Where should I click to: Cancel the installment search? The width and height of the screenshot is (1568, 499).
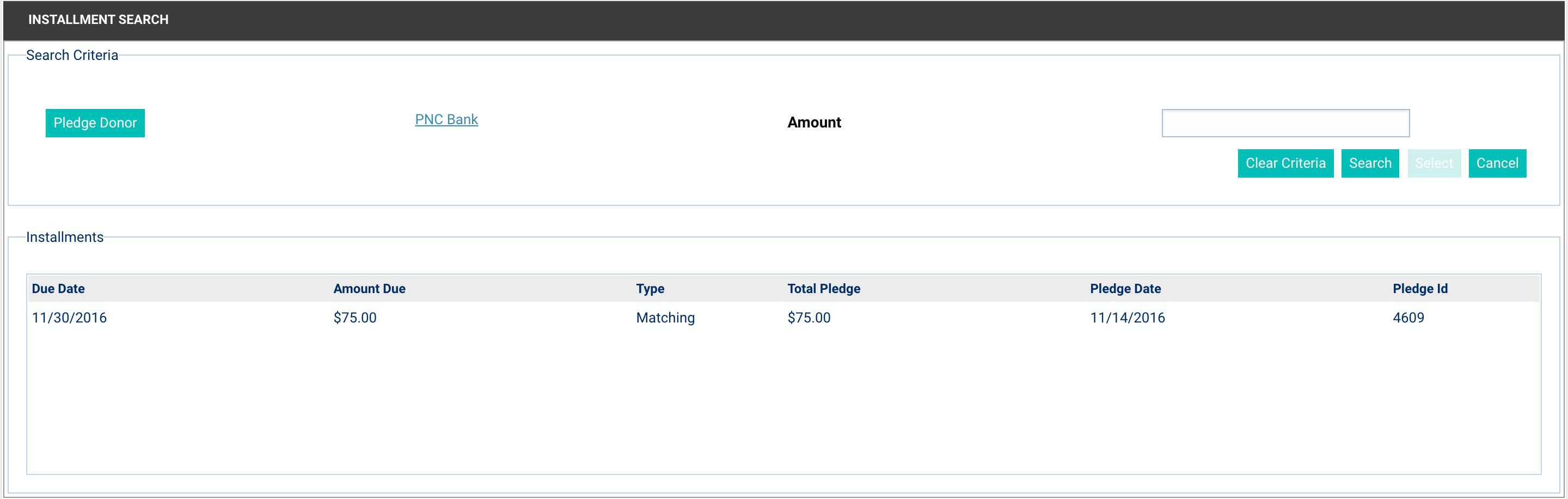pos(1497,163)
